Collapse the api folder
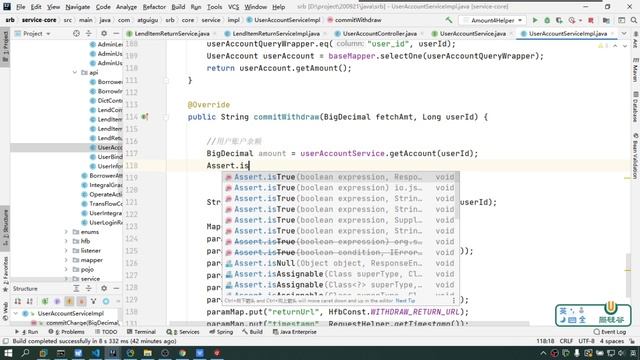 click(x=75, y=72)
